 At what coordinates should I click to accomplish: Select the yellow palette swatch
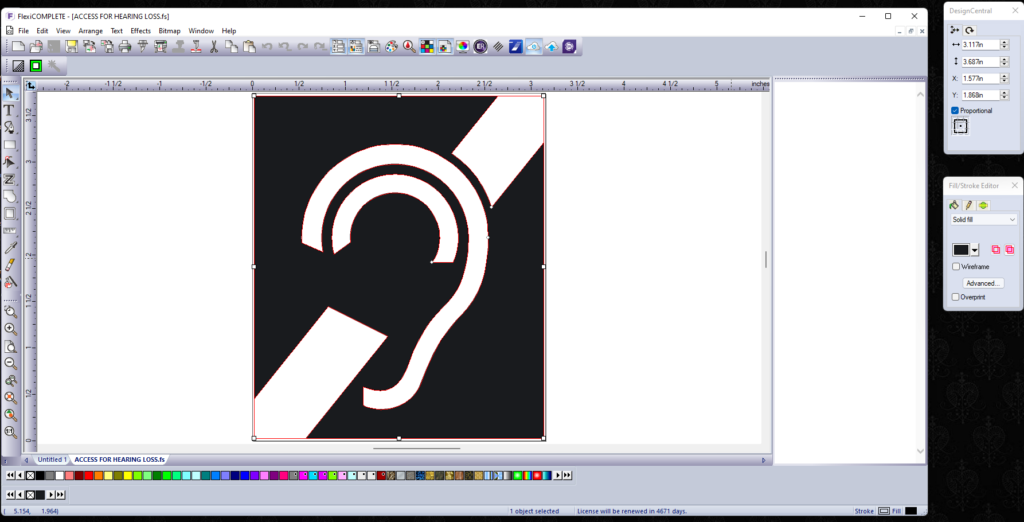coord(128,475)
